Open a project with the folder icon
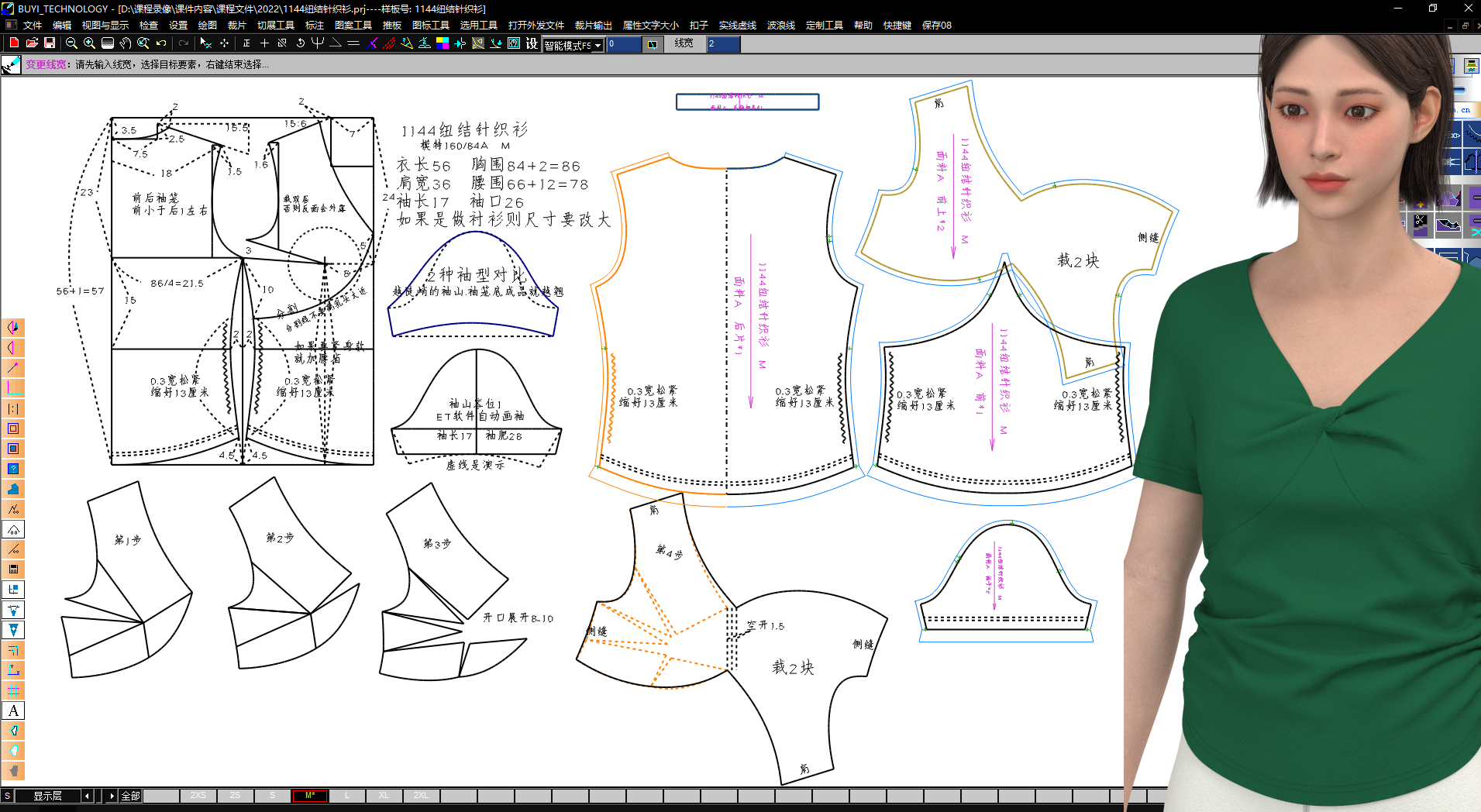Viewport: 1481px width, 812px height. click(x=32, y=43)
